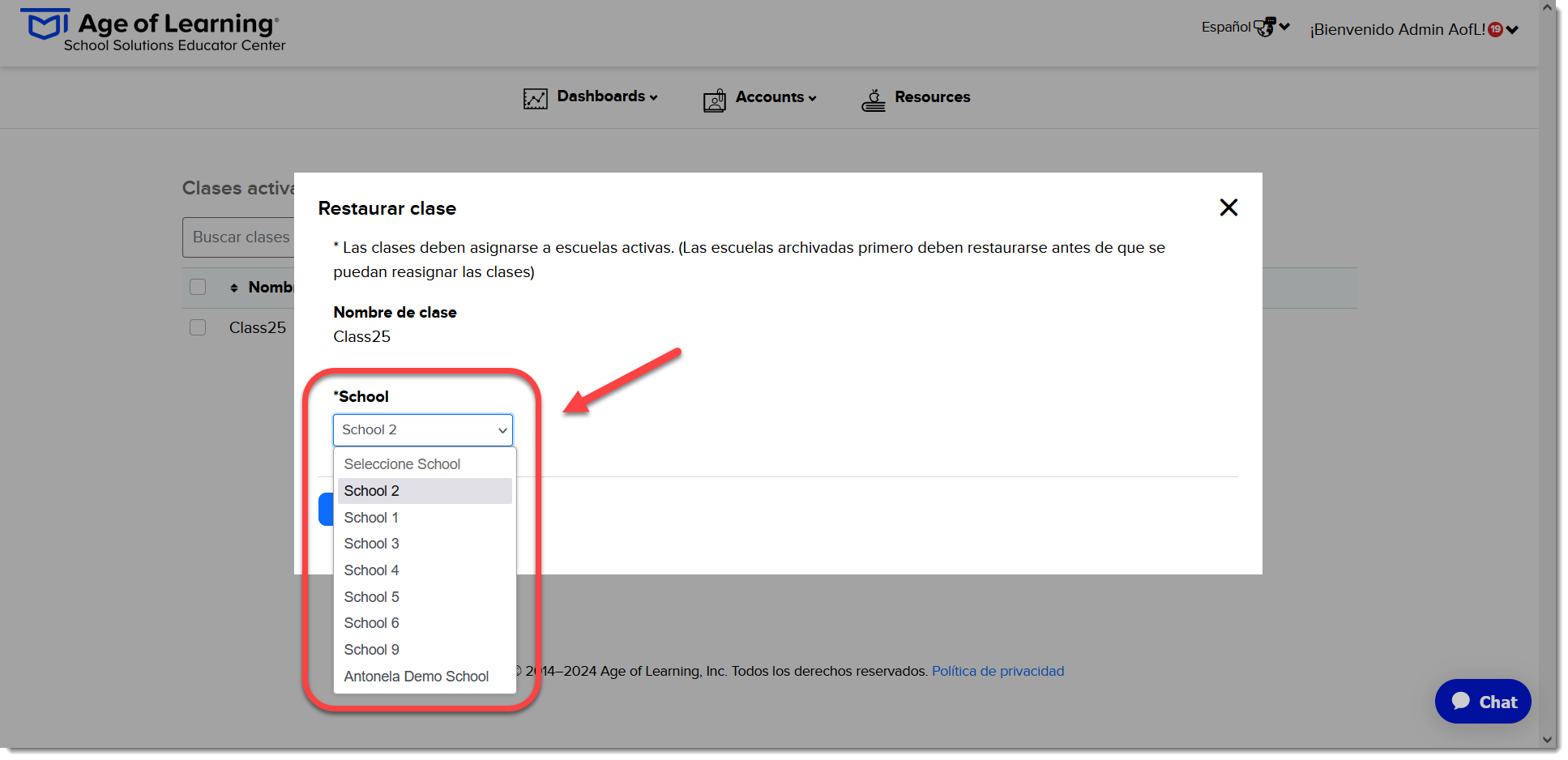Collapse the School dropdown showing School 2
Viewport: 1568px width, 760px height.
point(423,430)
